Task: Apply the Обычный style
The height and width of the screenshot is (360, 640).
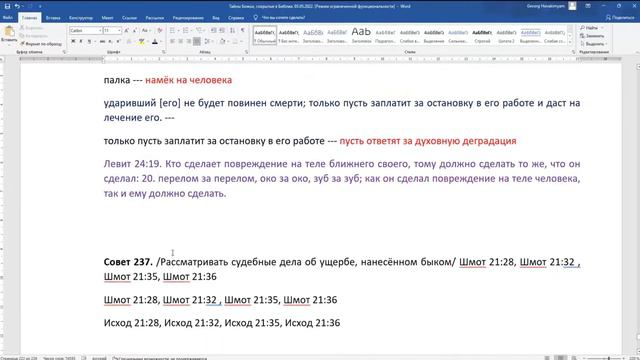Action: pyautogui.click(x=265, y=36)
